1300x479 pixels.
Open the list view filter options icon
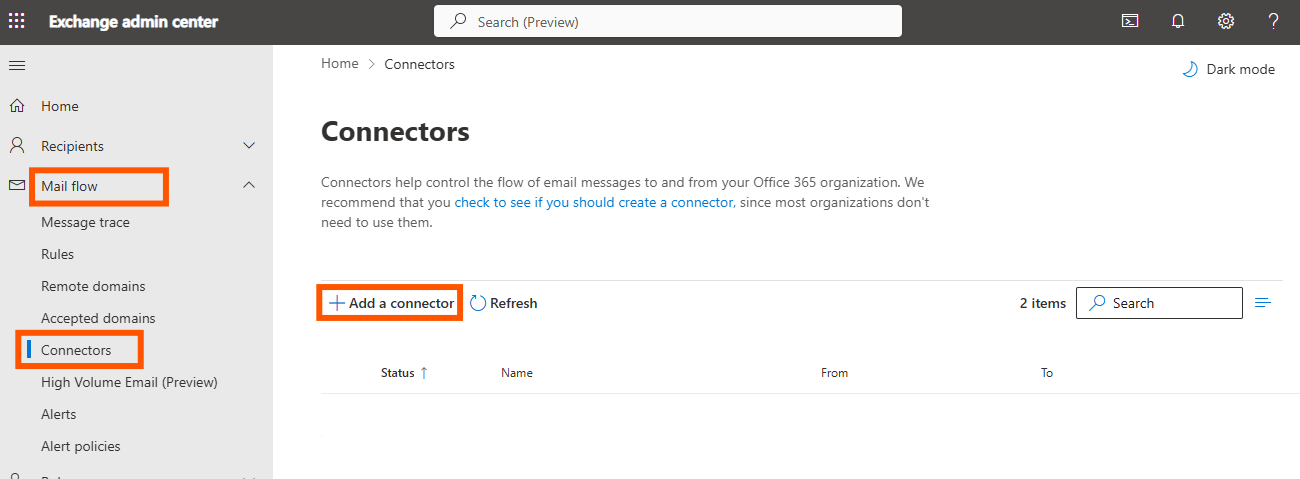[1263, 303]
